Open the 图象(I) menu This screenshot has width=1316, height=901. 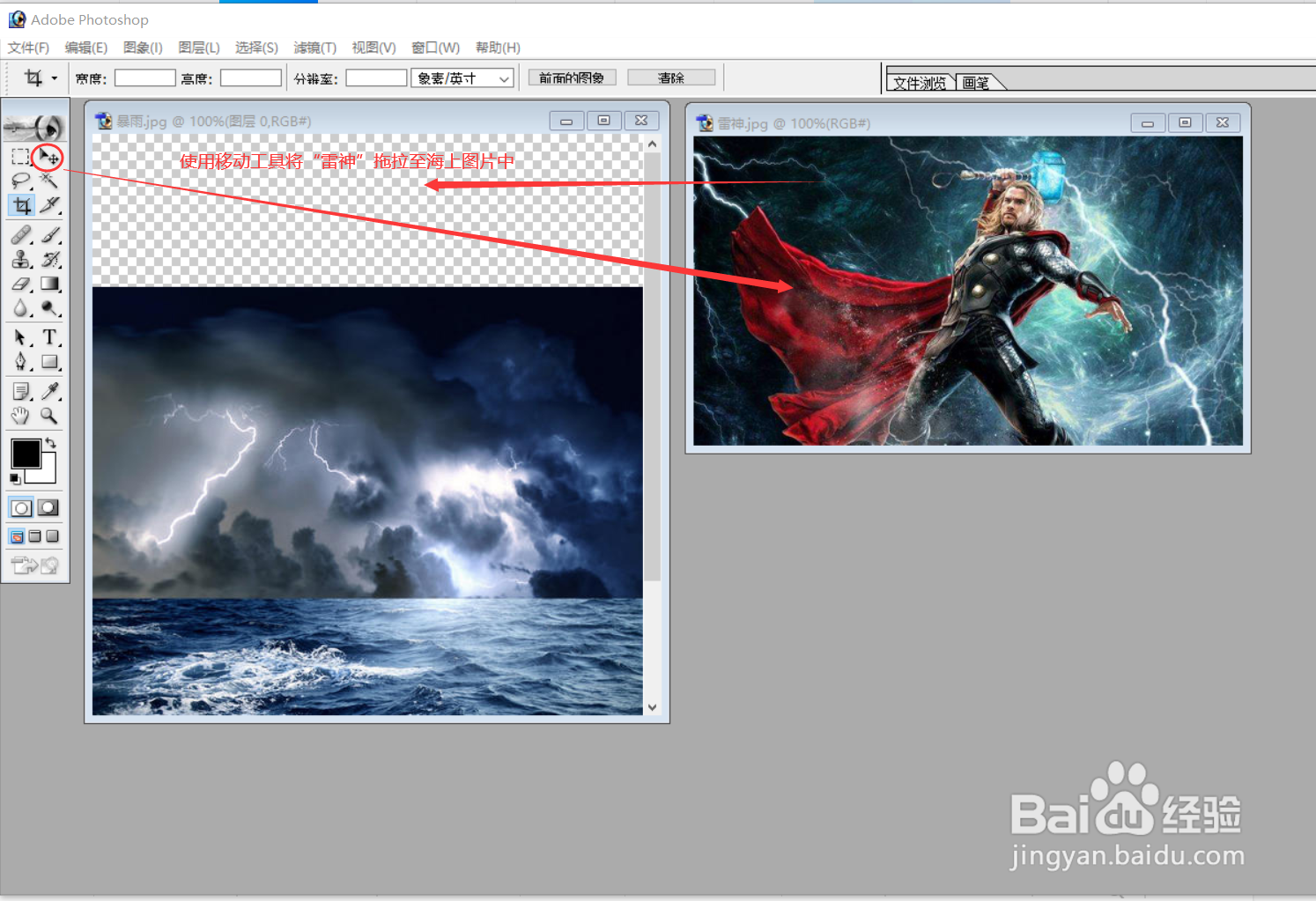click(143, 48)
